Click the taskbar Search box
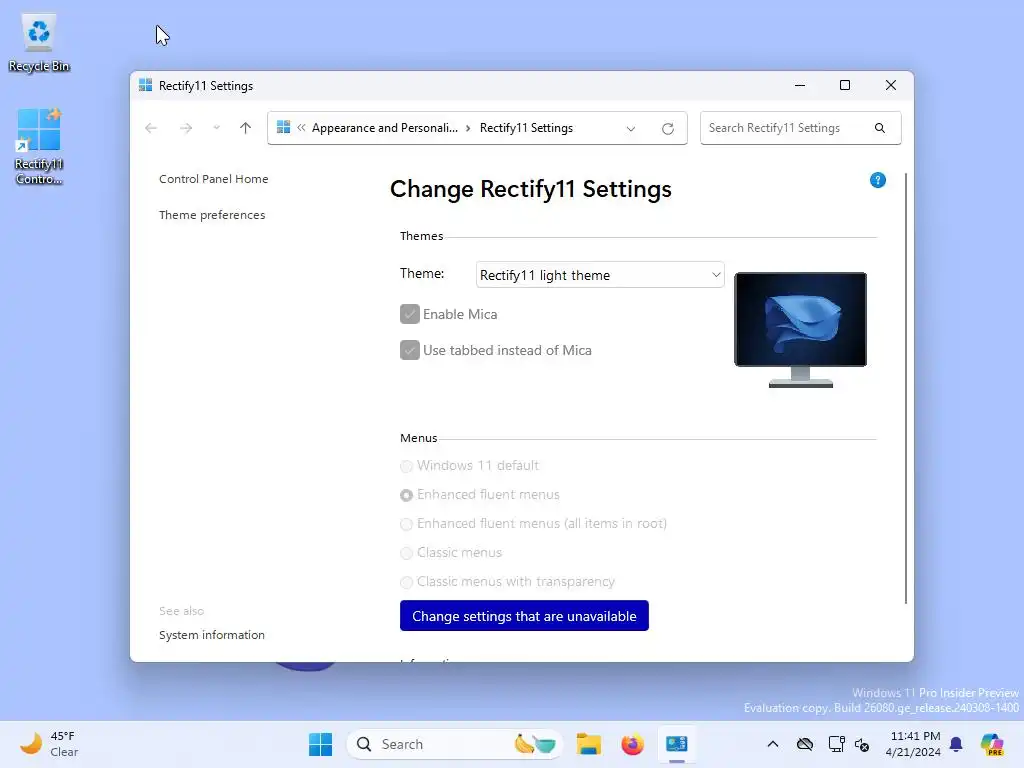This screenshot has height=768, width=1024. (455, 744)
